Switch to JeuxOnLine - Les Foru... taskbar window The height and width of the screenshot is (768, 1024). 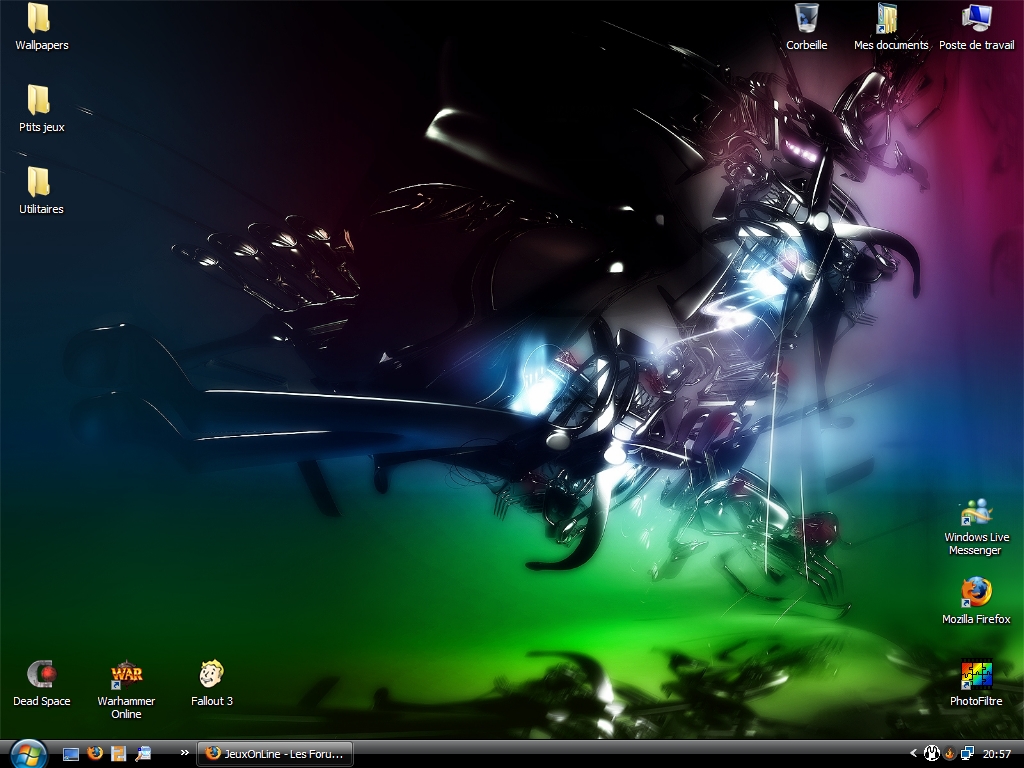(275, 754)
